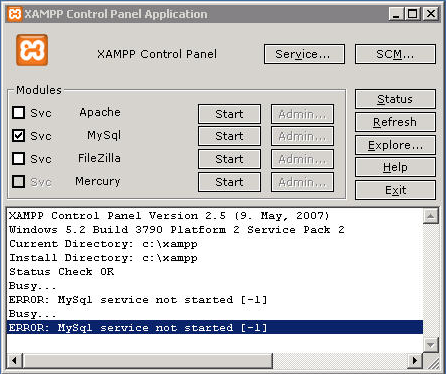Select the "Status Check OK" log line

tap(215, 272)
